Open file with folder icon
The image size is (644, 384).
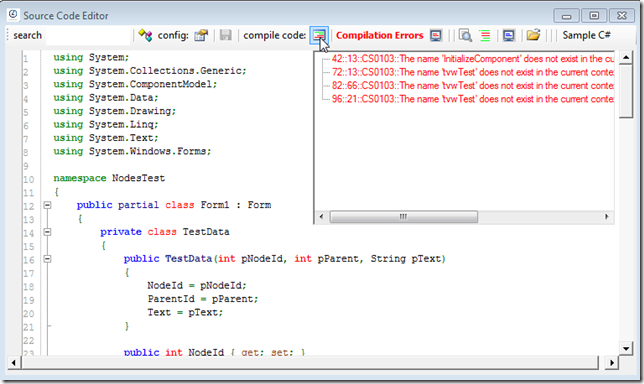[533, 35]
